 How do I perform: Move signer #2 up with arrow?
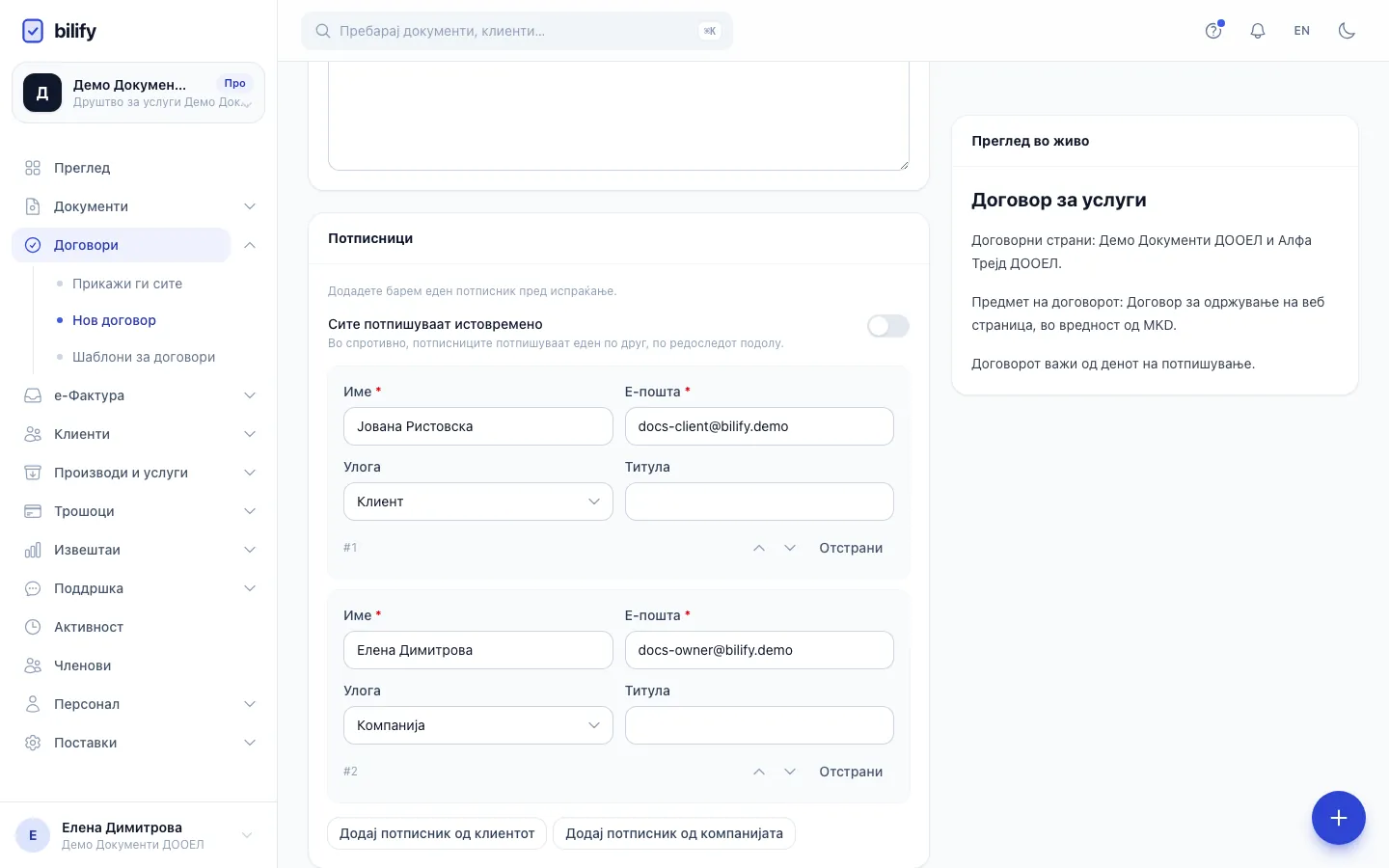759,772
